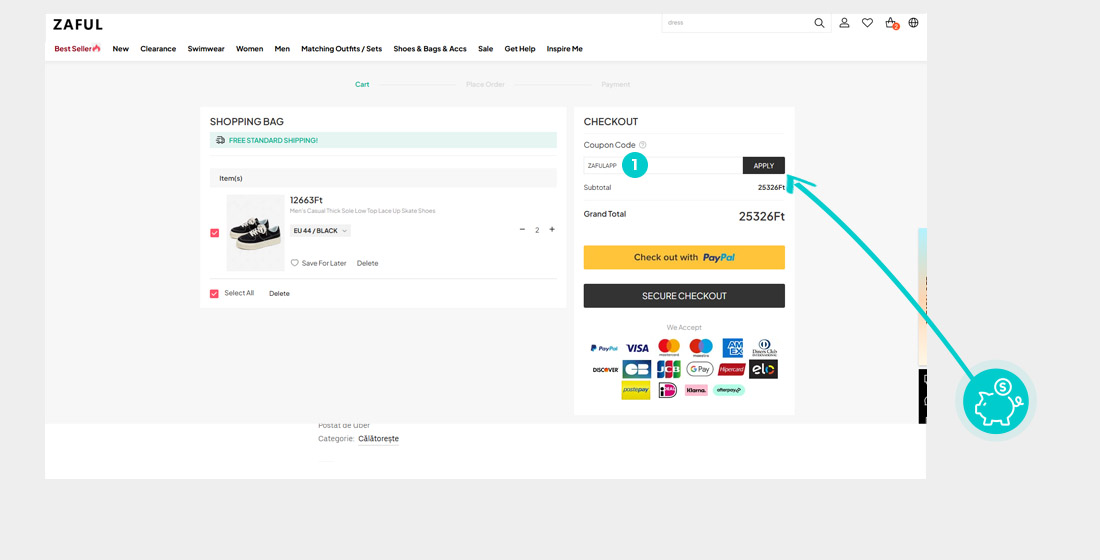Image resolution: width=1100 pixels, height=560 pixels.
Task: Click the Călătorește category link
Action: pos(378,439)
